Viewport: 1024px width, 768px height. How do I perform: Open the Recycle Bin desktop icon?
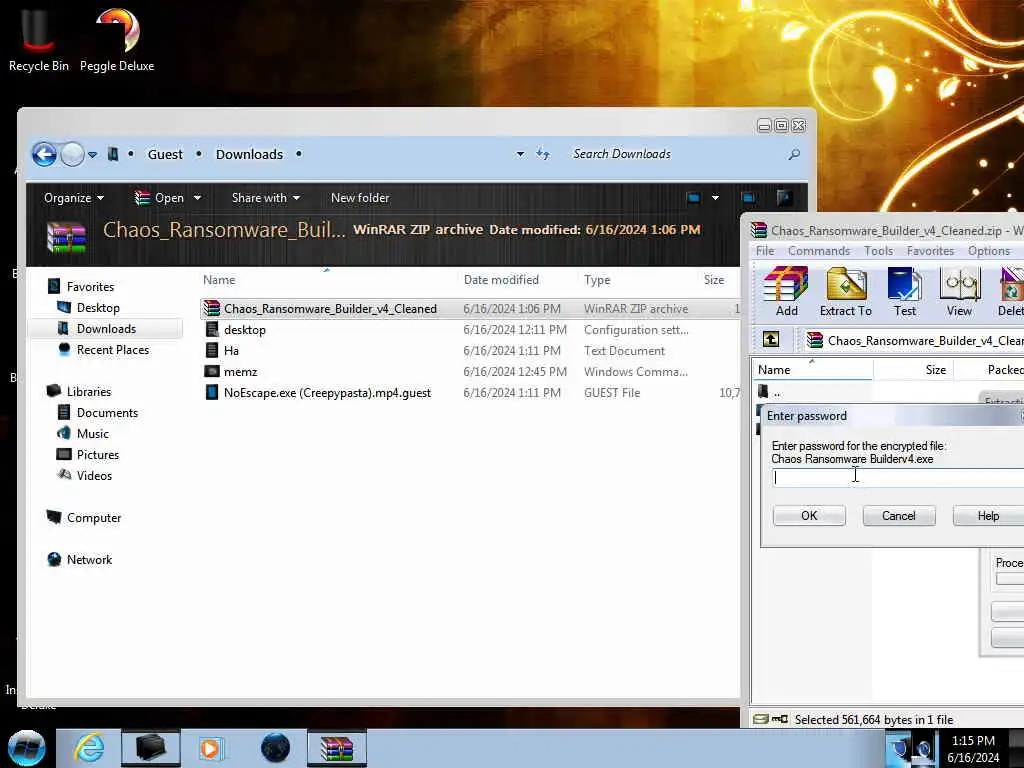(39, 40)
